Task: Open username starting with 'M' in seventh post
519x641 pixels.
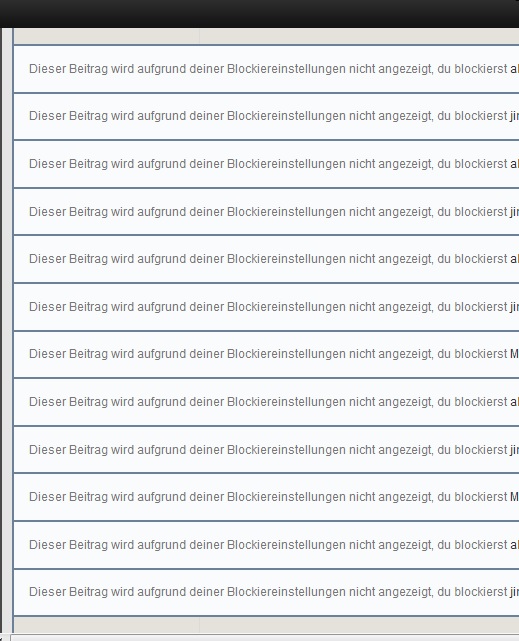Action: click(515, 354)
